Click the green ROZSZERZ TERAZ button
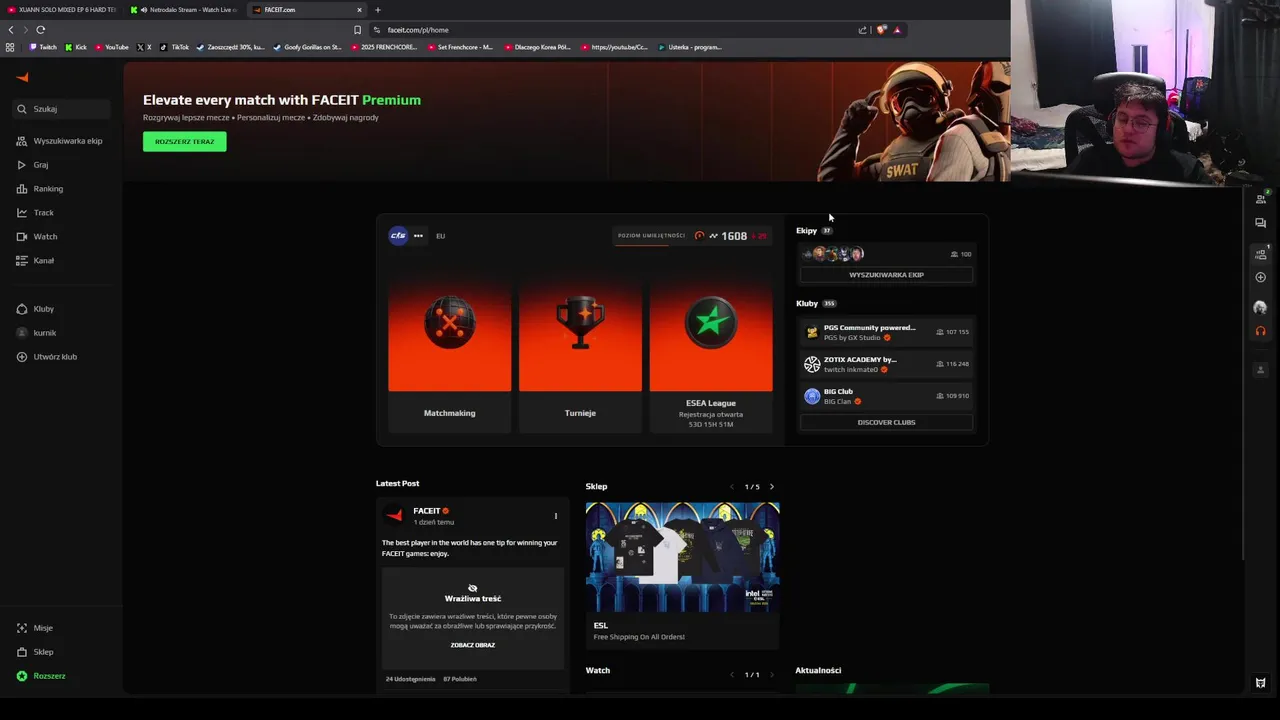This screenshot has width=1280, height=720. 184,142
